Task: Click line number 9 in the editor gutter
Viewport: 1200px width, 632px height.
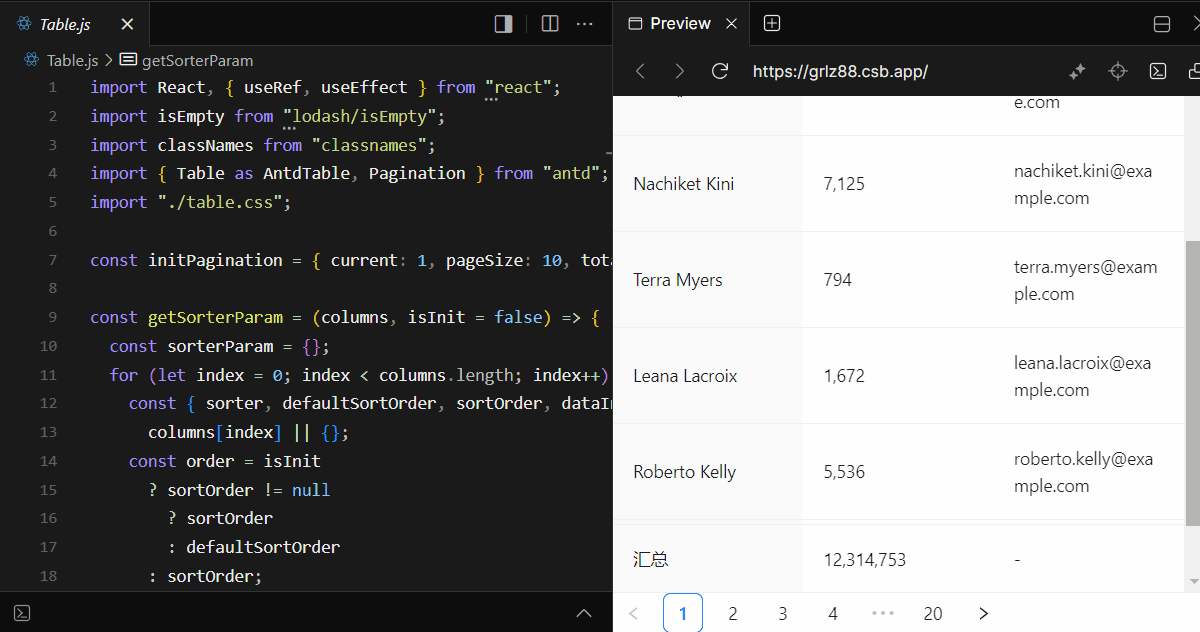Action: tap(52, 317)
